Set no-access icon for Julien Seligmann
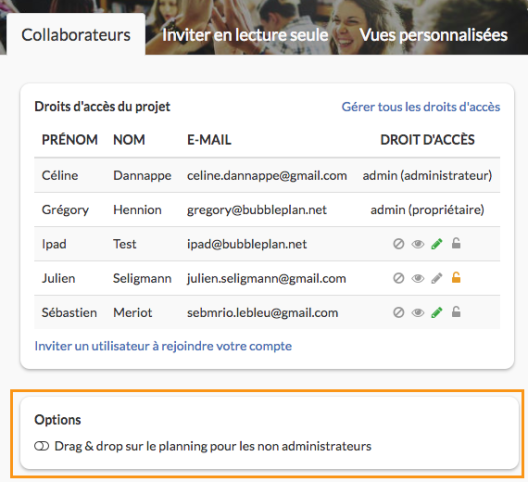The width and height of the screenshot is (528, 482). [x=398, y=278]
